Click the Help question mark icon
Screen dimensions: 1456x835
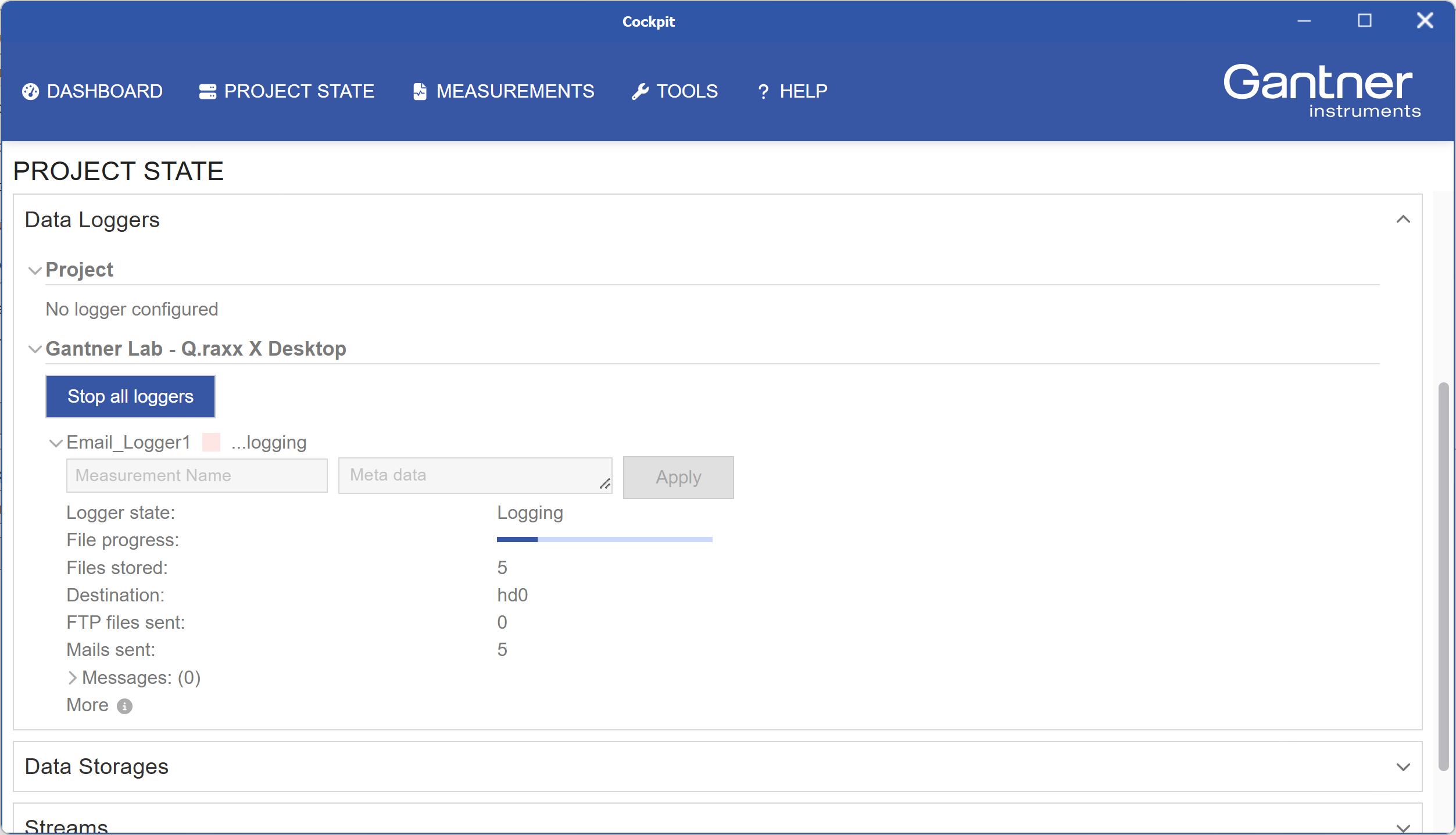pos(763,92)
